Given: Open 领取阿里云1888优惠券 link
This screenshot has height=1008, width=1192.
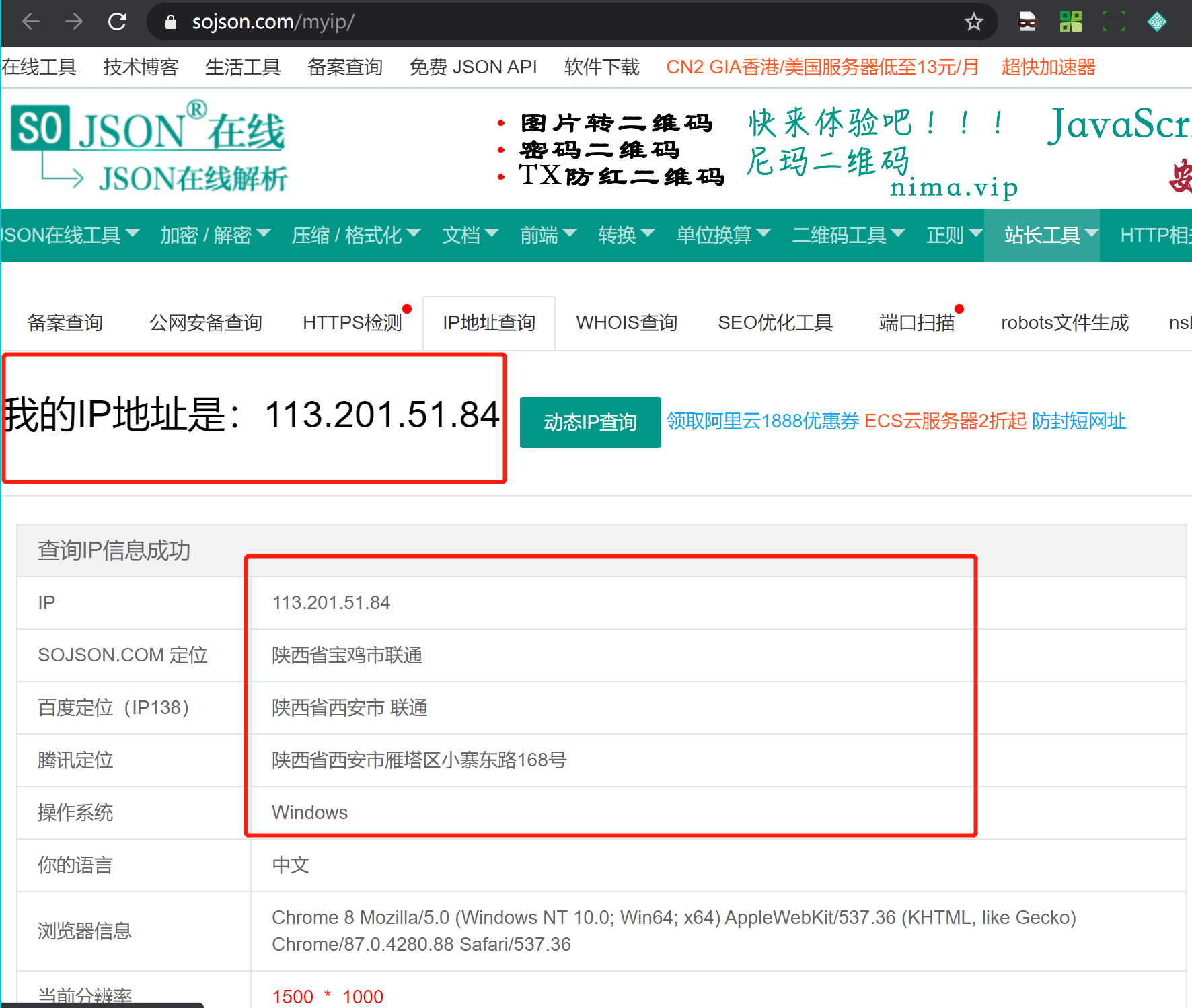Looking at the screenshot, I should pyautogui.click(x=763, y=421).
